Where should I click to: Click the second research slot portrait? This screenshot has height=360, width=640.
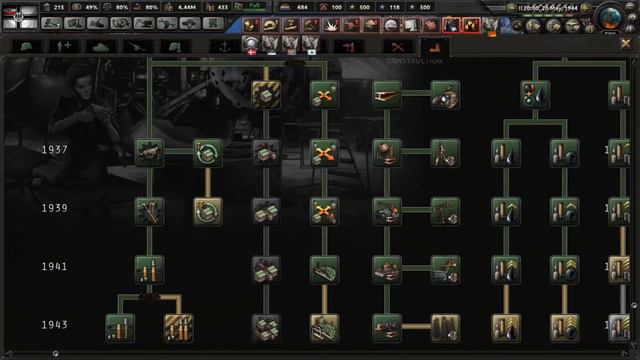(x=271, y=44)
